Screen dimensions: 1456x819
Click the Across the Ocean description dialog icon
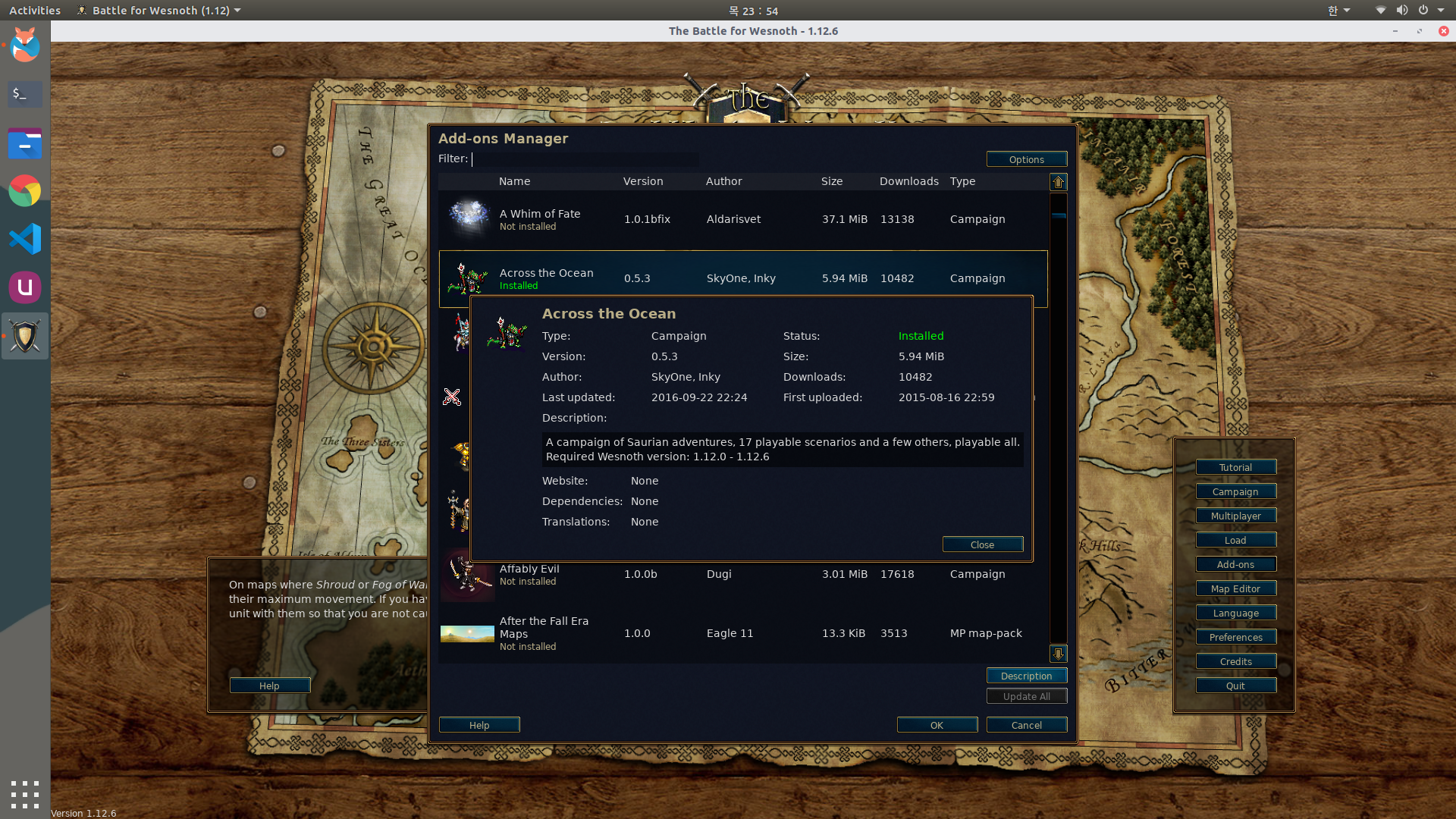coord(506,334)
